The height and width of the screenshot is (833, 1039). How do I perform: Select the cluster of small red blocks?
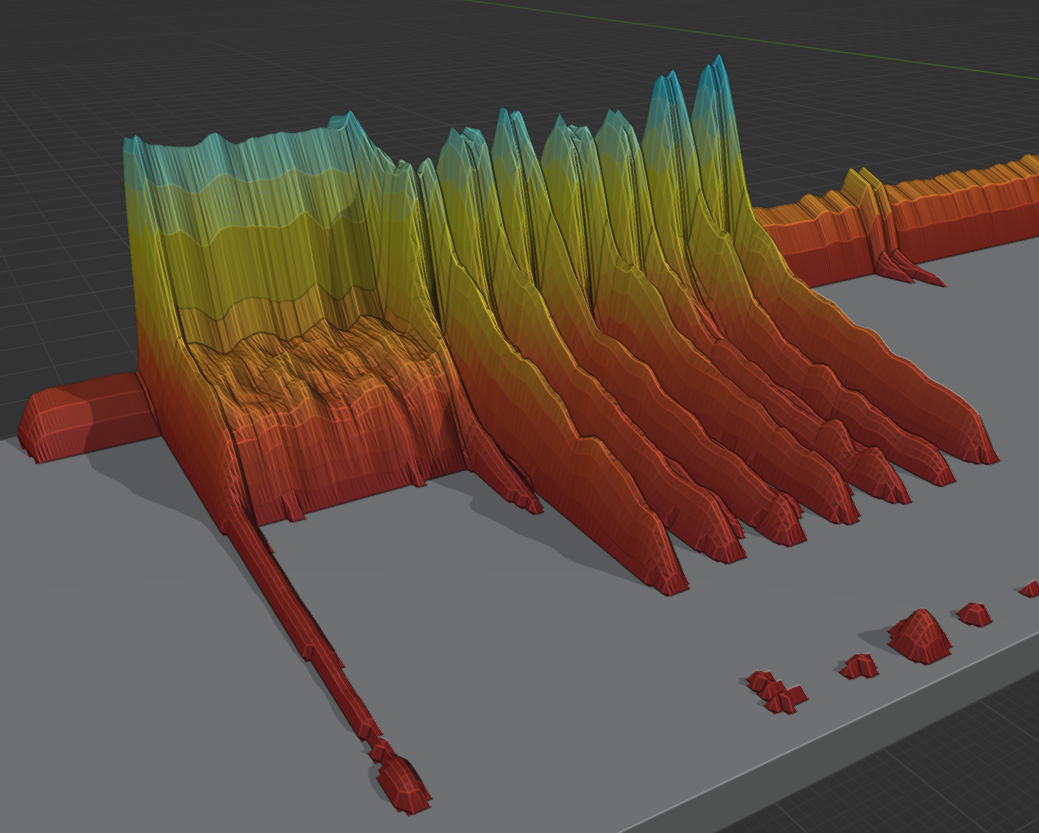(777, 692)
